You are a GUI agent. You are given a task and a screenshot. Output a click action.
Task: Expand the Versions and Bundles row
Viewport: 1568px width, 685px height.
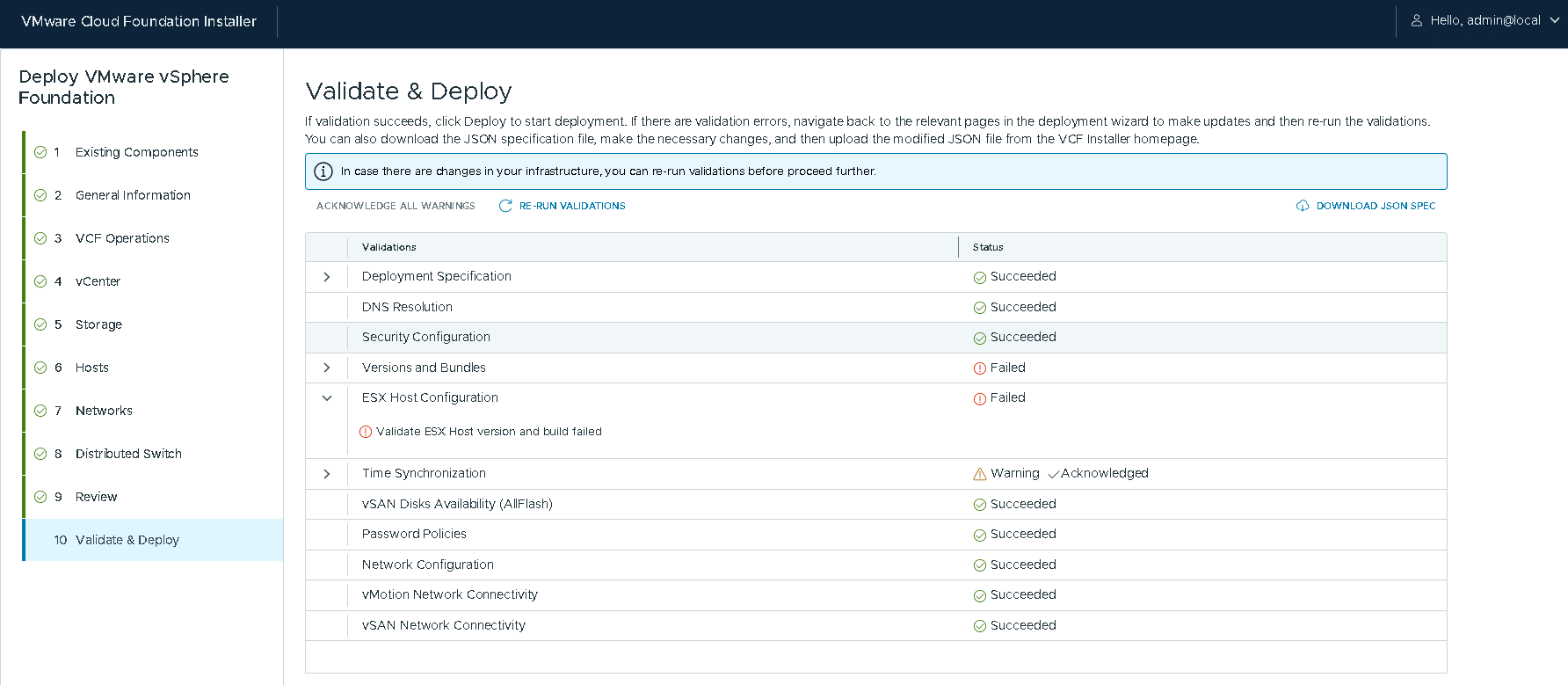coord(327,368)
